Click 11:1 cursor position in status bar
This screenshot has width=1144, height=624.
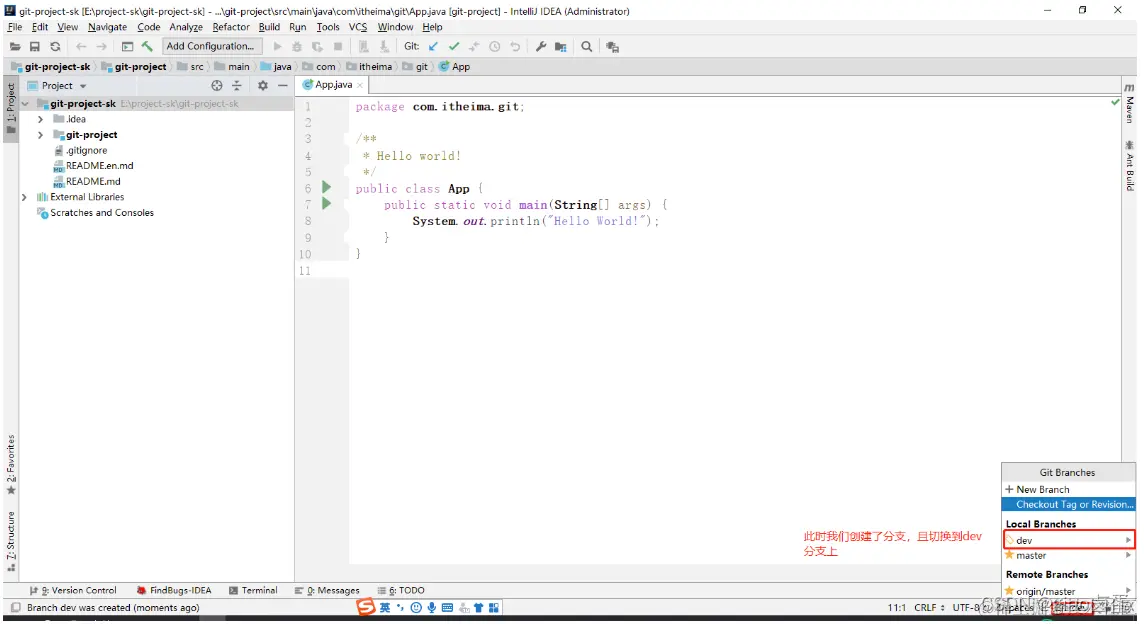coord(897,607)
